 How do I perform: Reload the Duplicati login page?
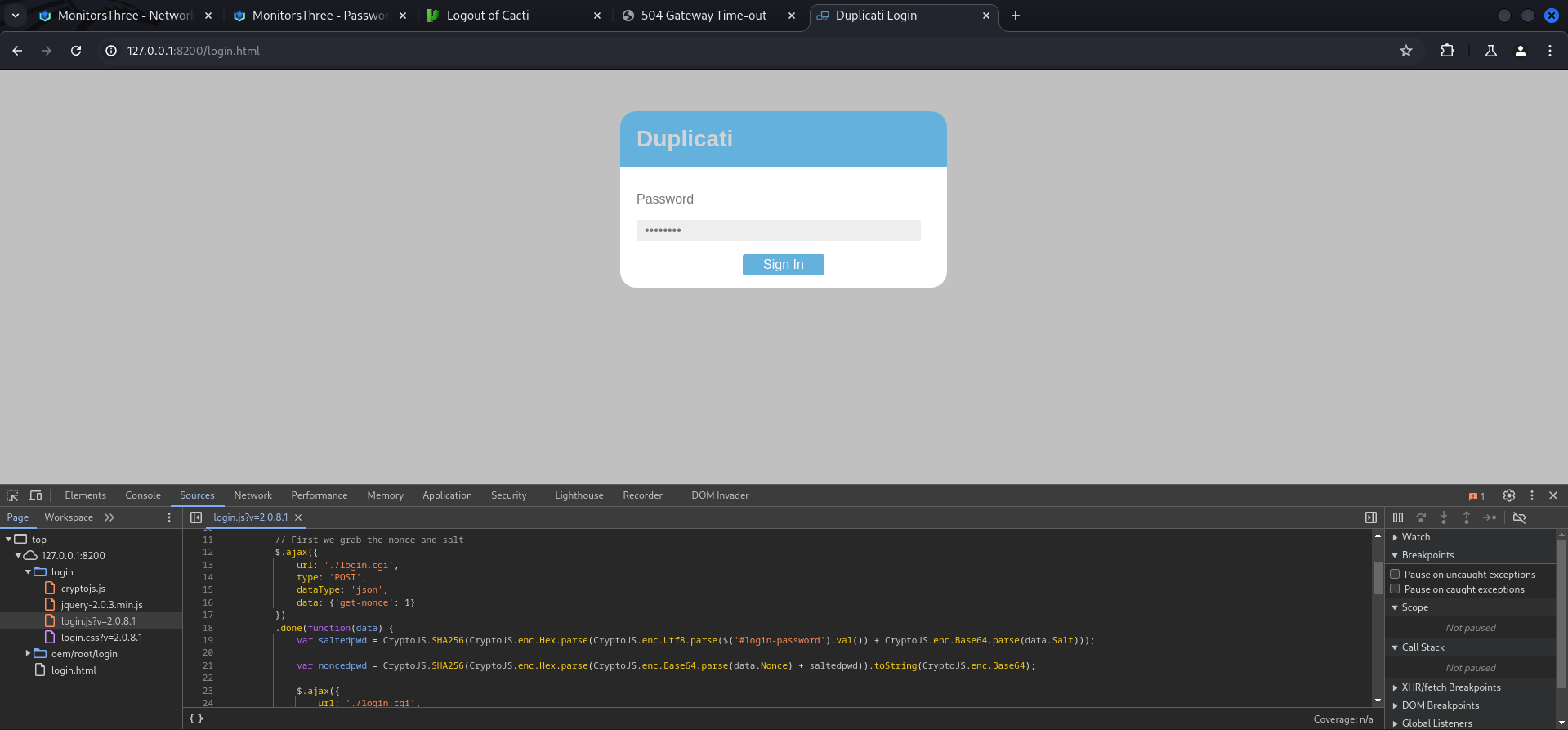click(76, 51)
